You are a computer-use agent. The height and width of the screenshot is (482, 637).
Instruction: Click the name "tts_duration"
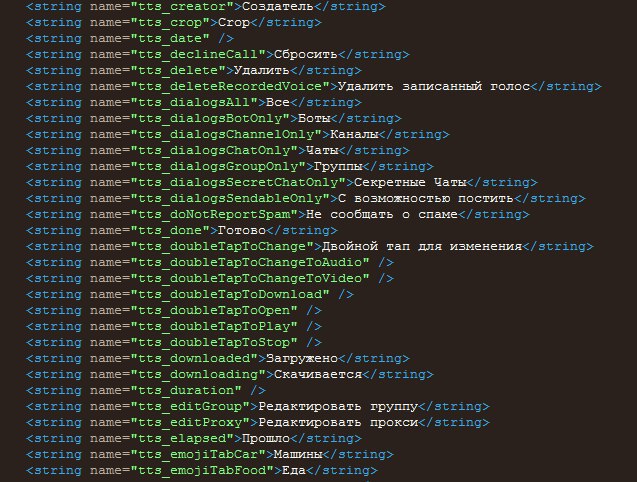click(186, 391)
